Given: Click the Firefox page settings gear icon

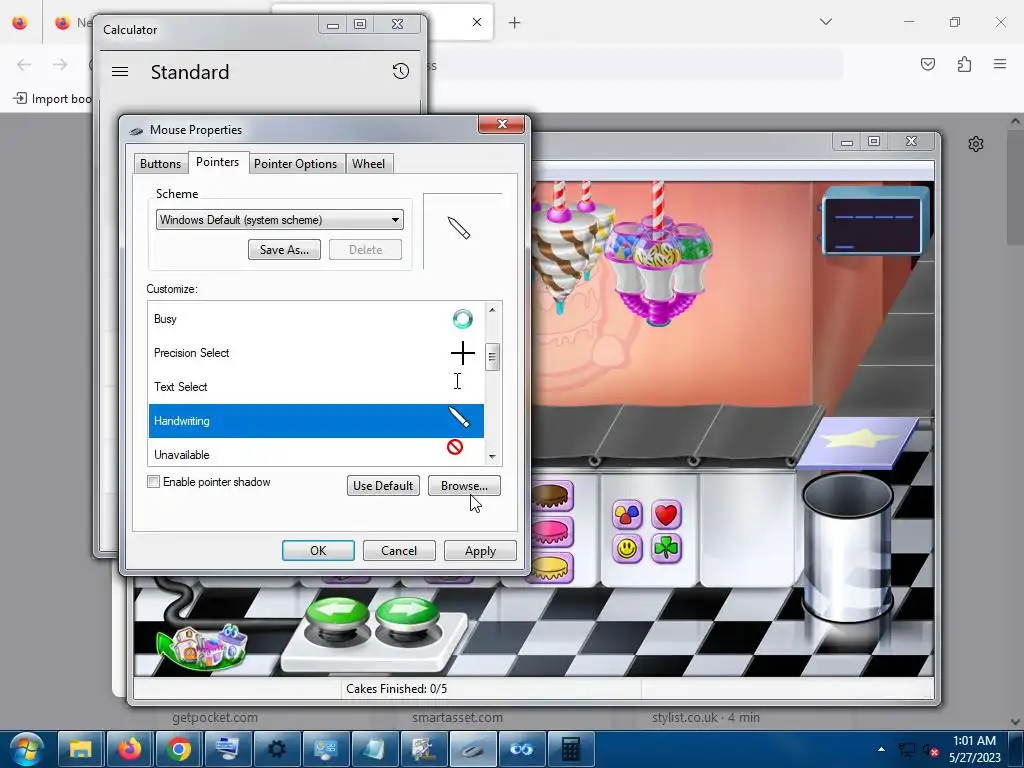Looking at the screenshot, I should click(976, 144).
